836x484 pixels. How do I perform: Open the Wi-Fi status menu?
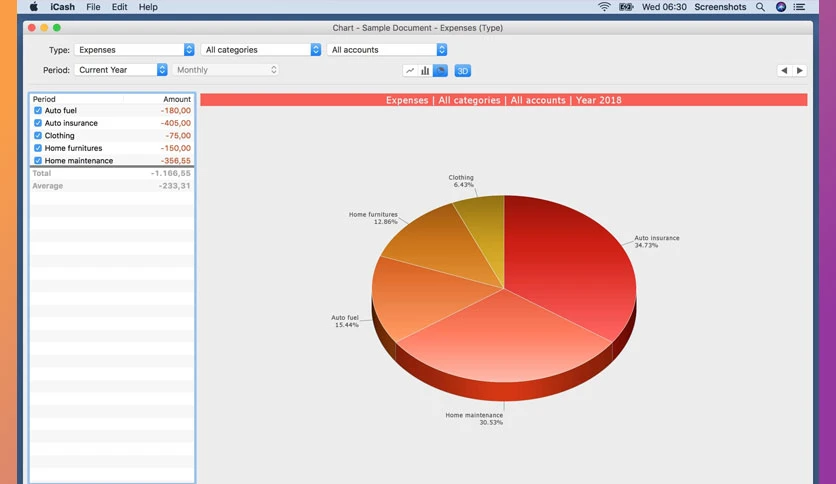(x=604, y=7)
